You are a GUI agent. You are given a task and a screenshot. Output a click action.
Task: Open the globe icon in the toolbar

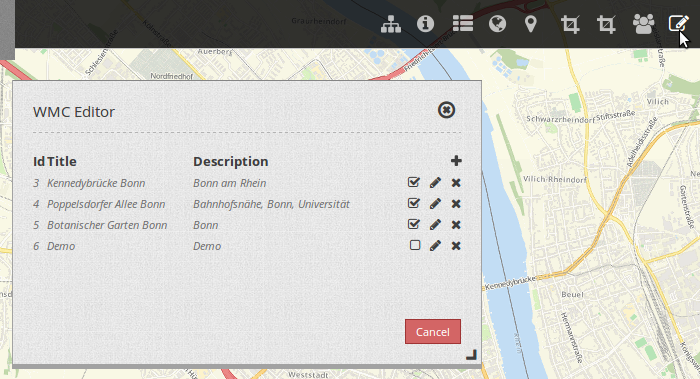pyautogui.click(x=497, y=24)
